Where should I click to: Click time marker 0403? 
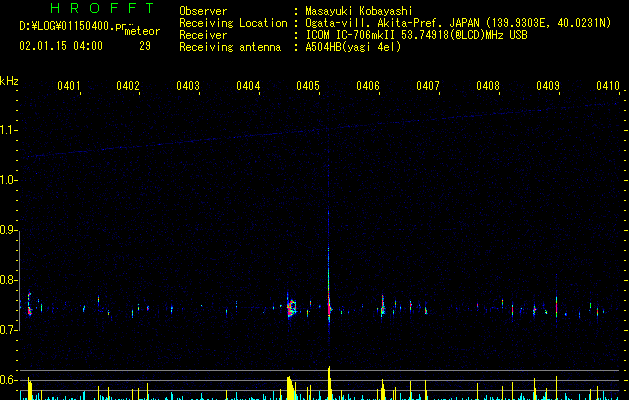188,86
